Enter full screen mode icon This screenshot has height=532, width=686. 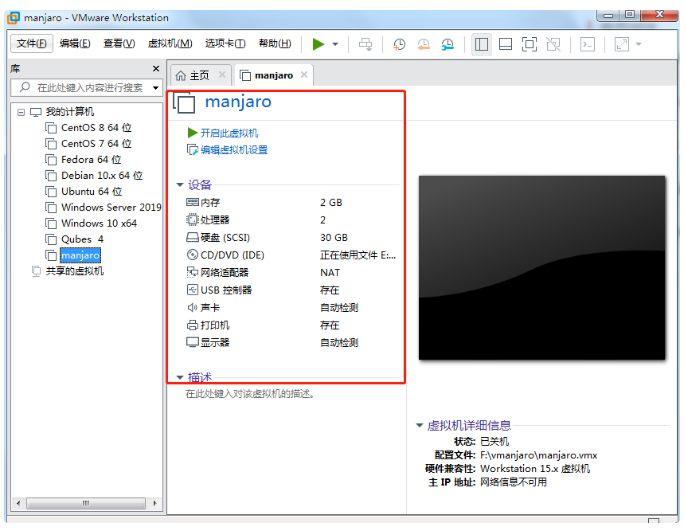coord(529,44)
